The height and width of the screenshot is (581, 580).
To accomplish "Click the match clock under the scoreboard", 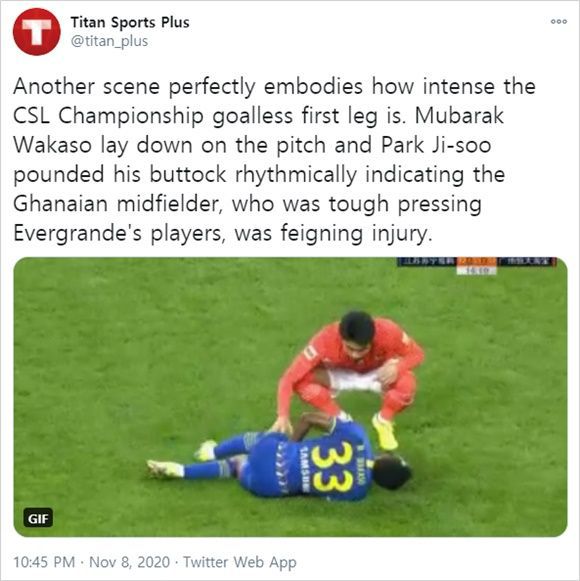I will pos(476,271).
